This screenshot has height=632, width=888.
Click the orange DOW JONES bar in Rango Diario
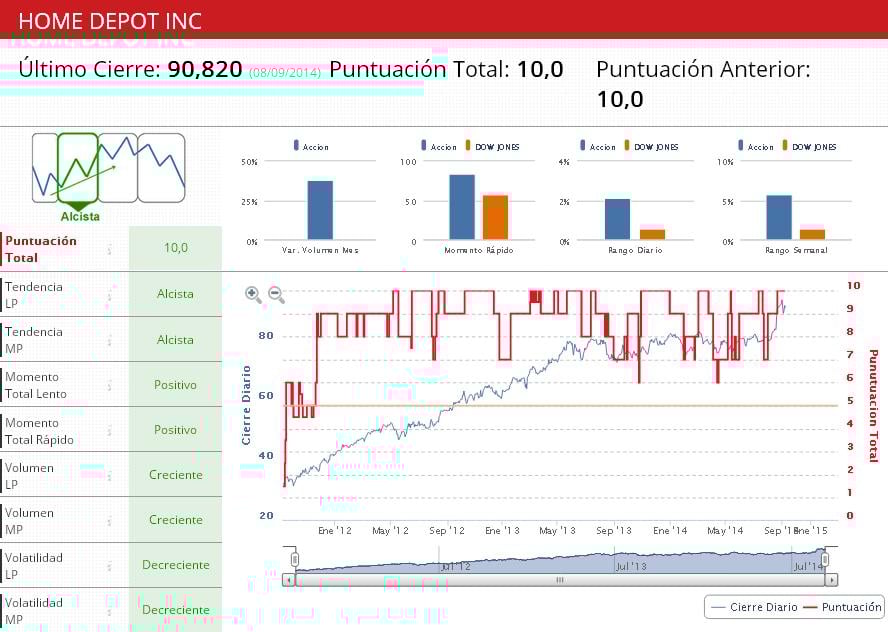point(652,234)
